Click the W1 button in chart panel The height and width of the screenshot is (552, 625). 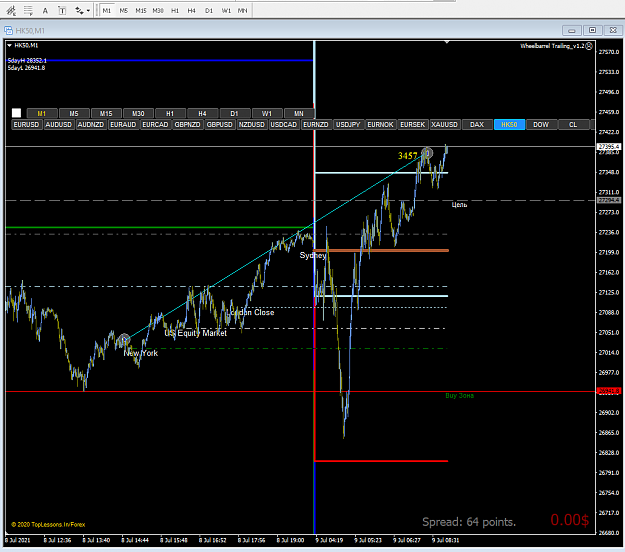coord(267,114)
